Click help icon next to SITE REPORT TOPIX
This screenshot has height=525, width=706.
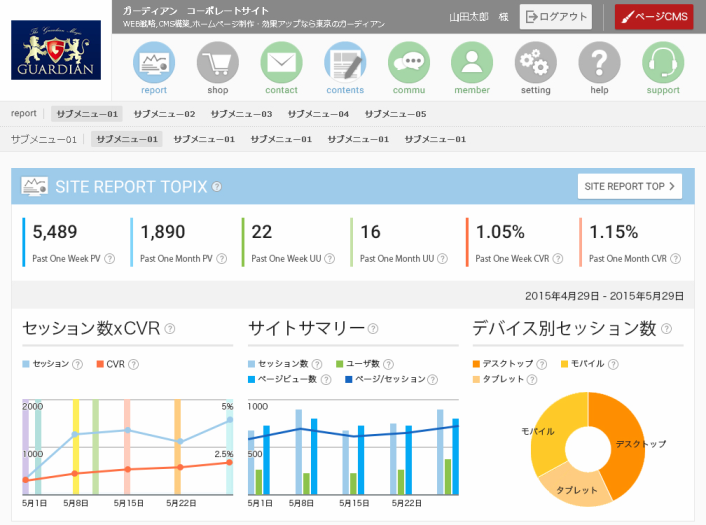pos(217,186)
